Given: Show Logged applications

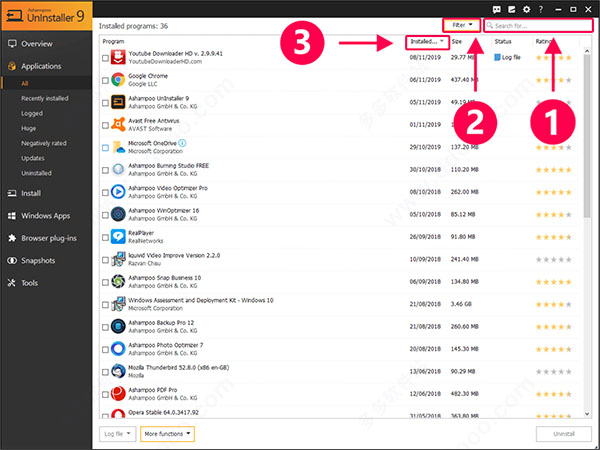Looking at the screenshot, I should 32,113.
